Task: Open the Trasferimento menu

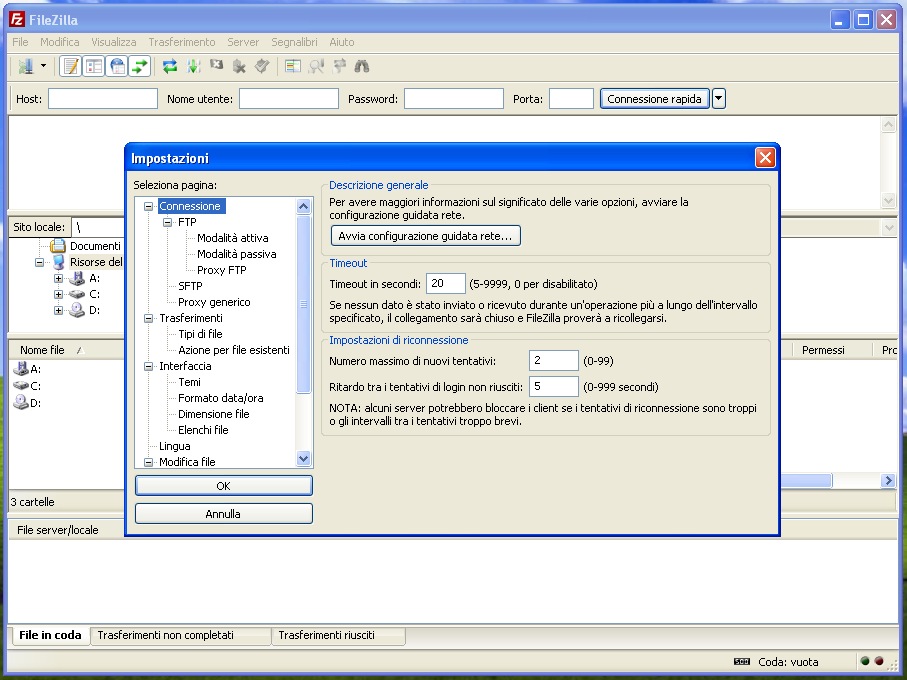Action: [x=181, y=42]
